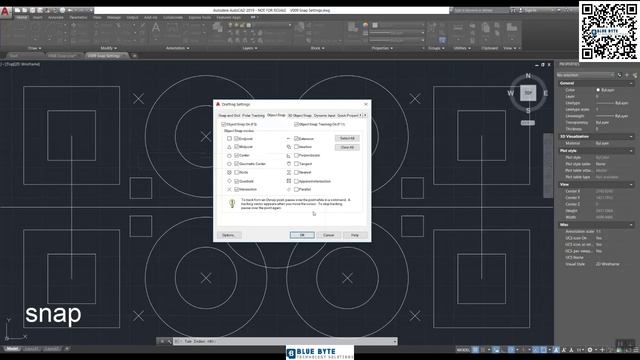Viewport: 640px width, 360px height.
Task: Close the command line with X icon
Action: tap(162, 341)
